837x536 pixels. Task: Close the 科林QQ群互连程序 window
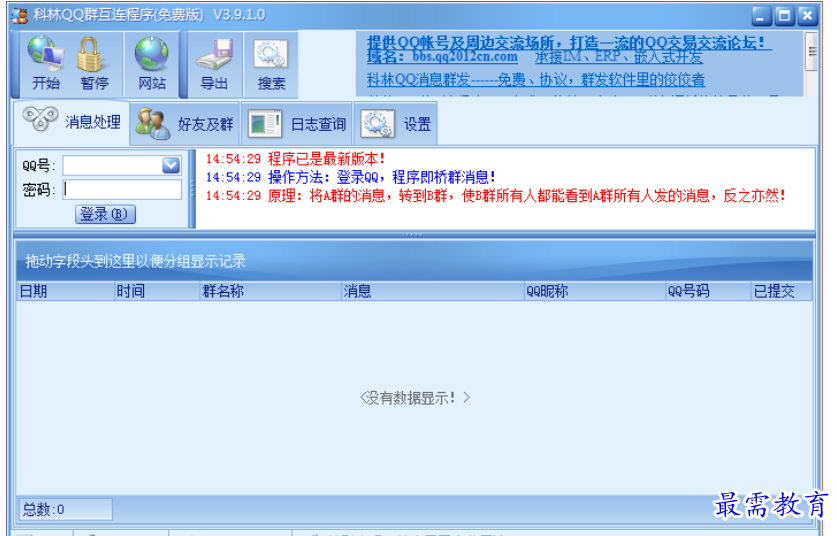click(808, 16)
